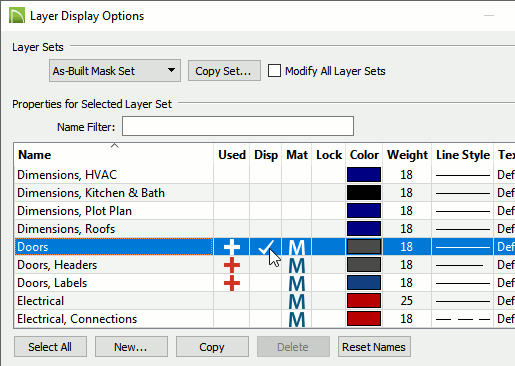Click the Used plus icon for Doors row
Screen dimensions: 515x366
pyautogui.click(x=232, y=247)
